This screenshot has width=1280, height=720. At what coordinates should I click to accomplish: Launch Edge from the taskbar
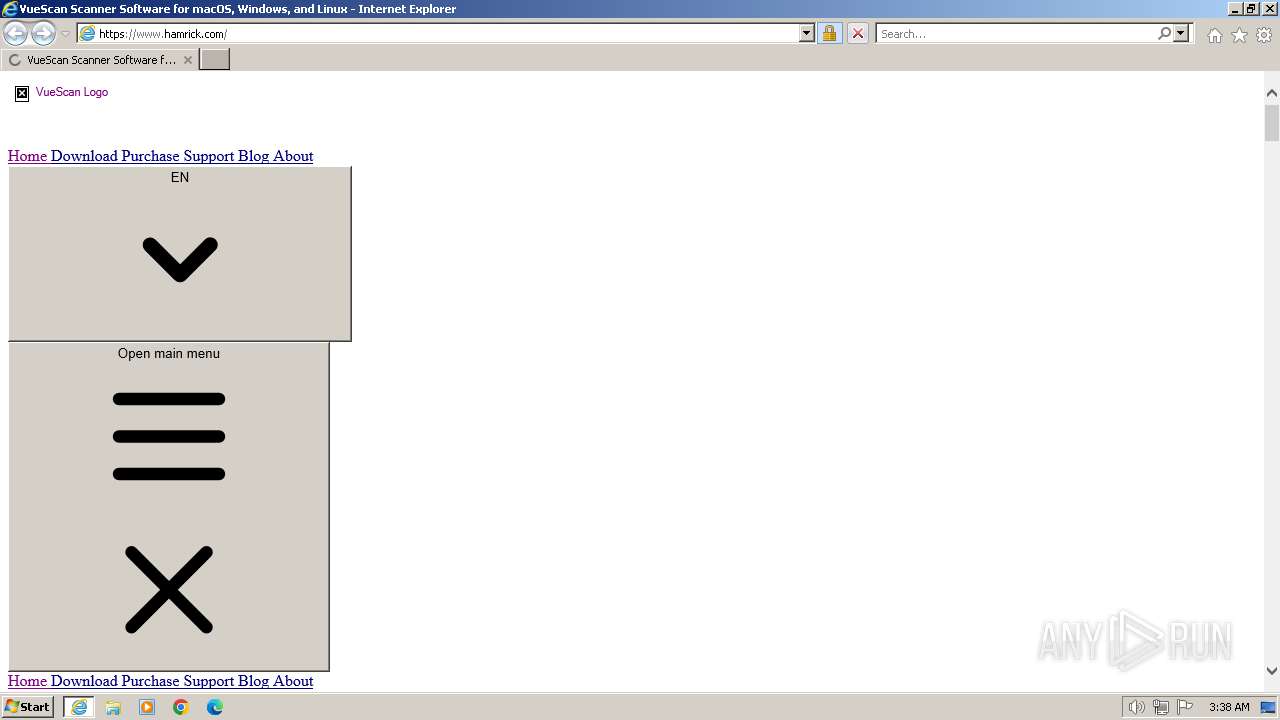215,707
